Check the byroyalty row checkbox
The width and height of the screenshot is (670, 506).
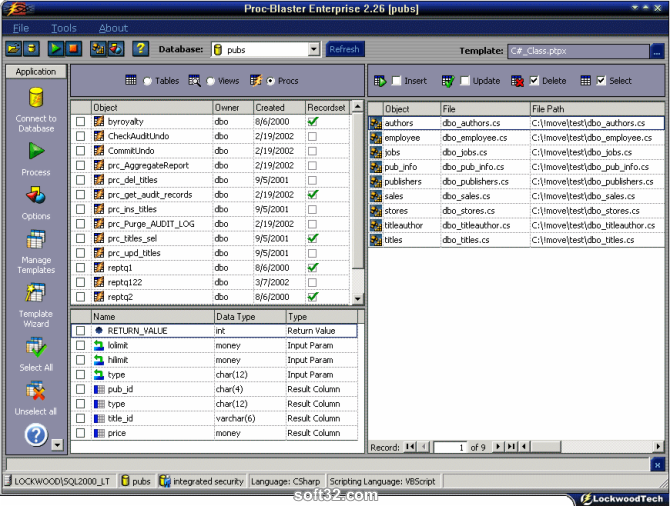[80, 122]
